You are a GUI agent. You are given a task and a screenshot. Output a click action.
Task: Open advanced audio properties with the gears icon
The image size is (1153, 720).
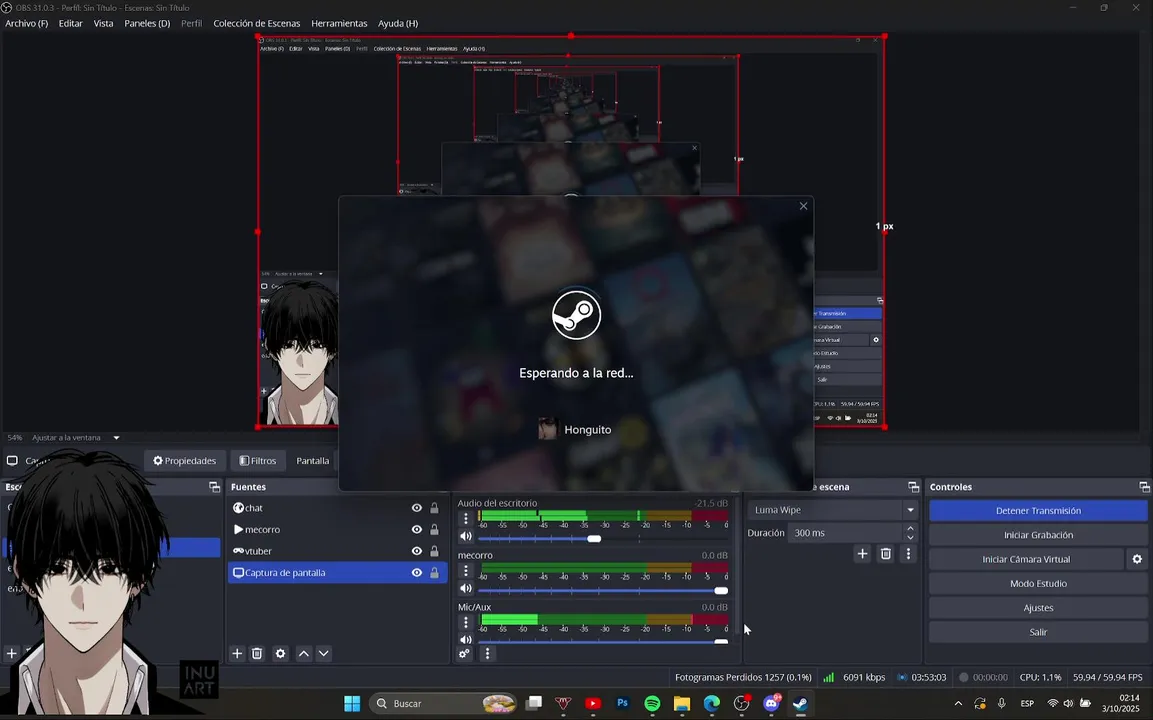coord(464,653)
